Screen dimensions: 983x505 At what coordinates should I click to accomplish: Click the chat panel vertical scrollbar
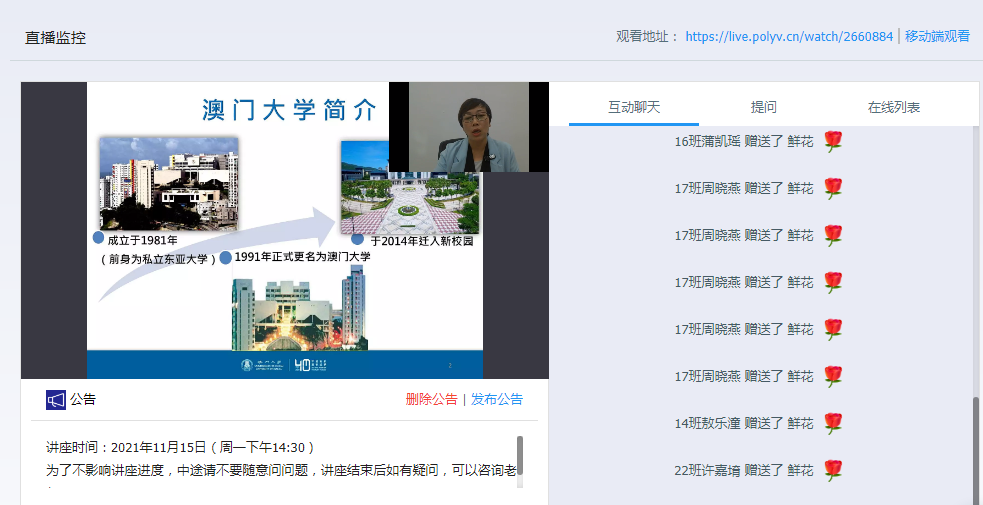(x=975, y=450)
